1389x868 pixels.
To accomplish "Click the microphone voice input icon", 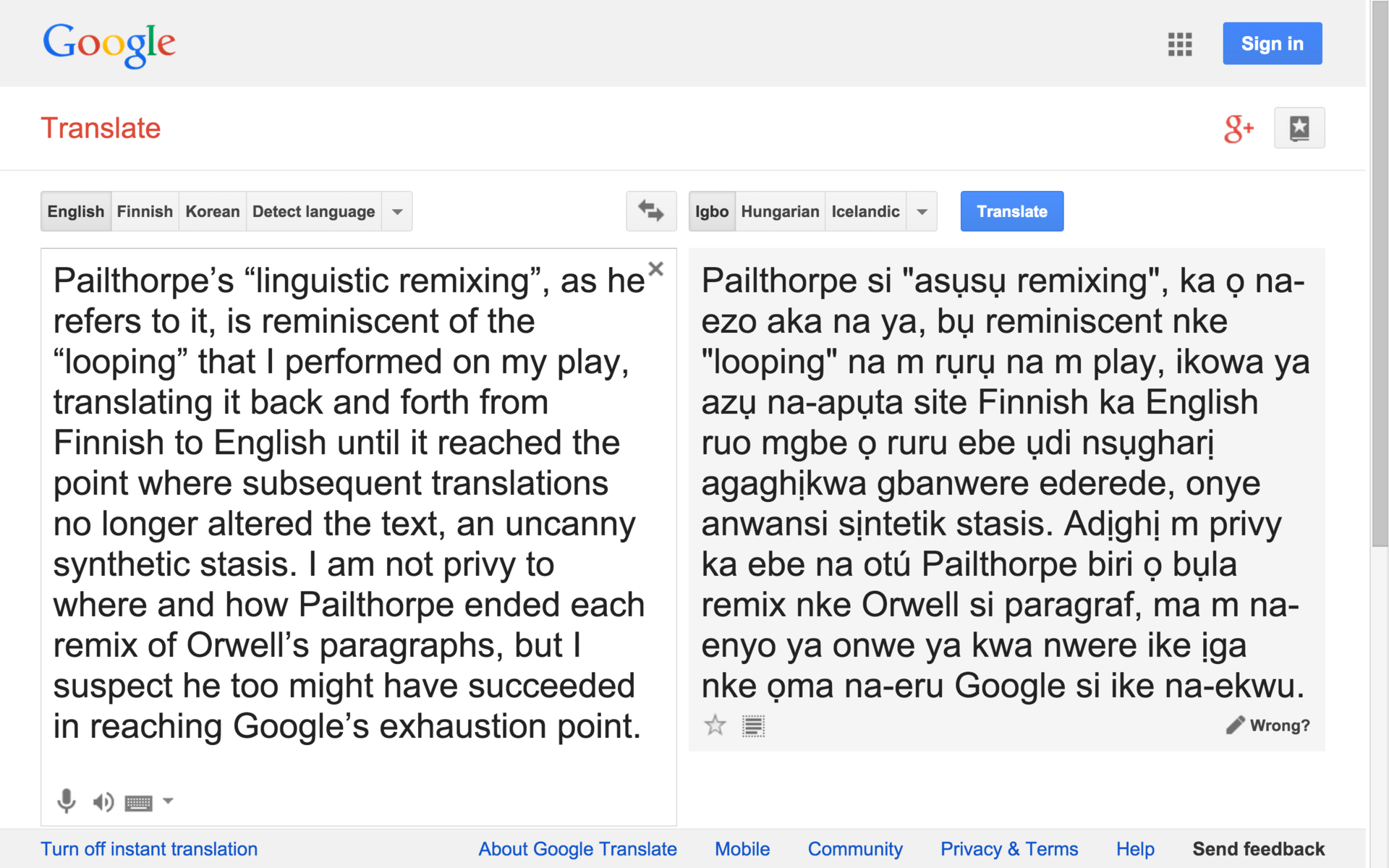I will click(x=66, y=801).
